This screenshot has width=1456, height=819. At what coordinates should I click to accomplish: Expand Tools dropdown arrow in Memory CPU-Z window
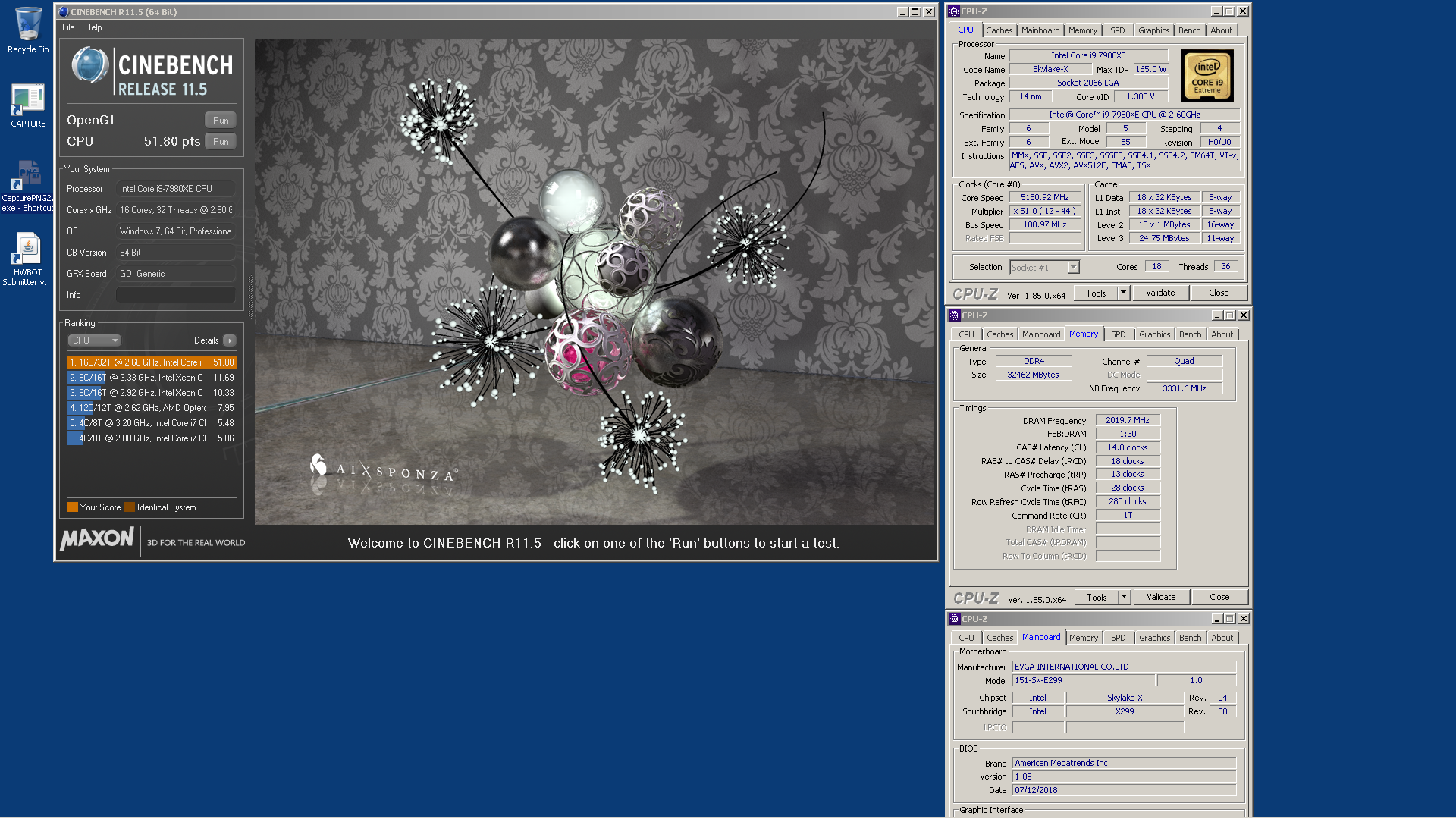point(1124,597)
